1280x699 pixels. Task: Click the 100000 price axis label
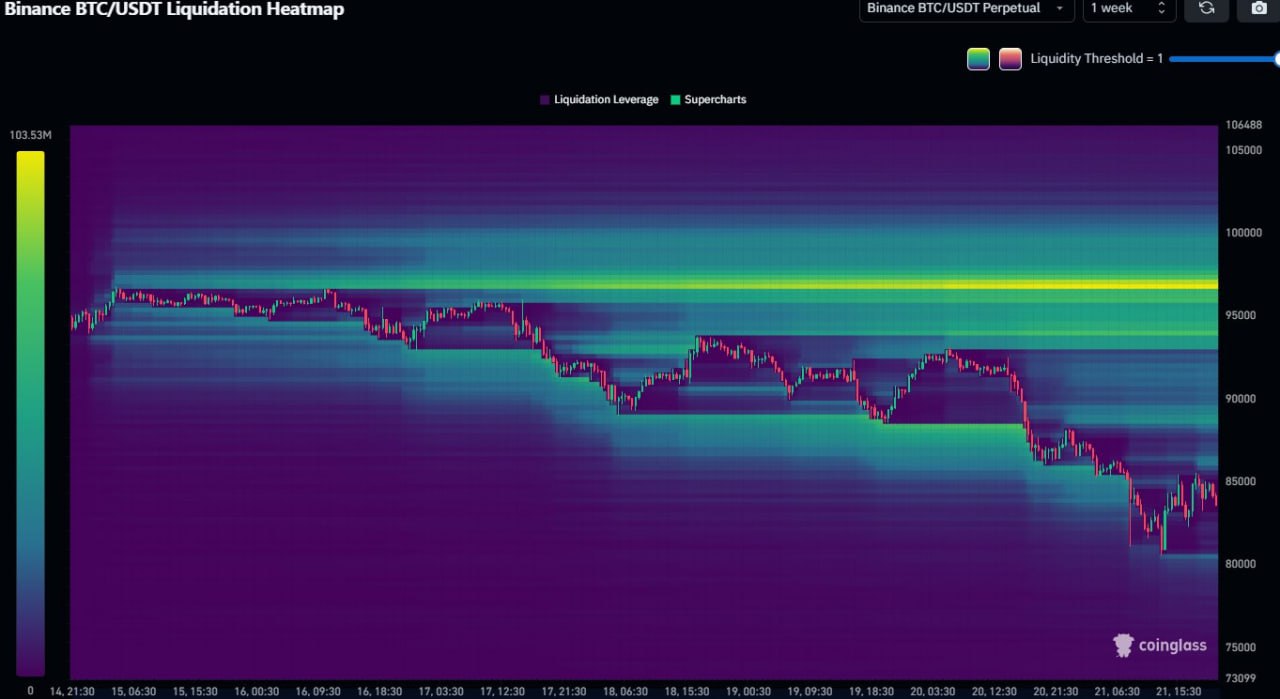pyautogui.click(x=1243, y=233)
